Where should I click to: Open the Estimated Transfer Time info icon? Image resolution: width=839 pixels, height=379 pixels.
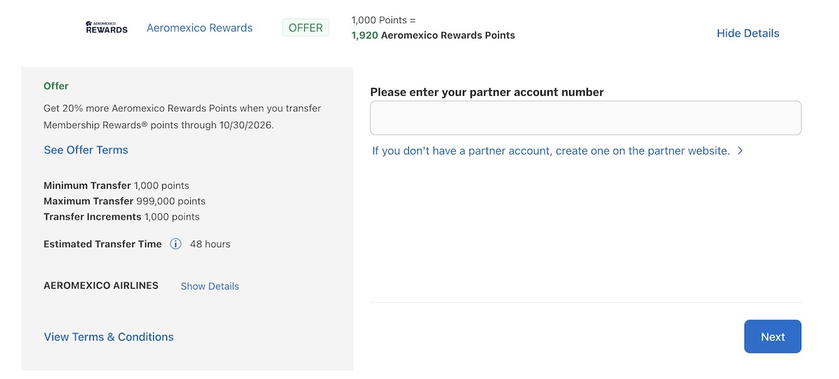[x=176, y=244]
